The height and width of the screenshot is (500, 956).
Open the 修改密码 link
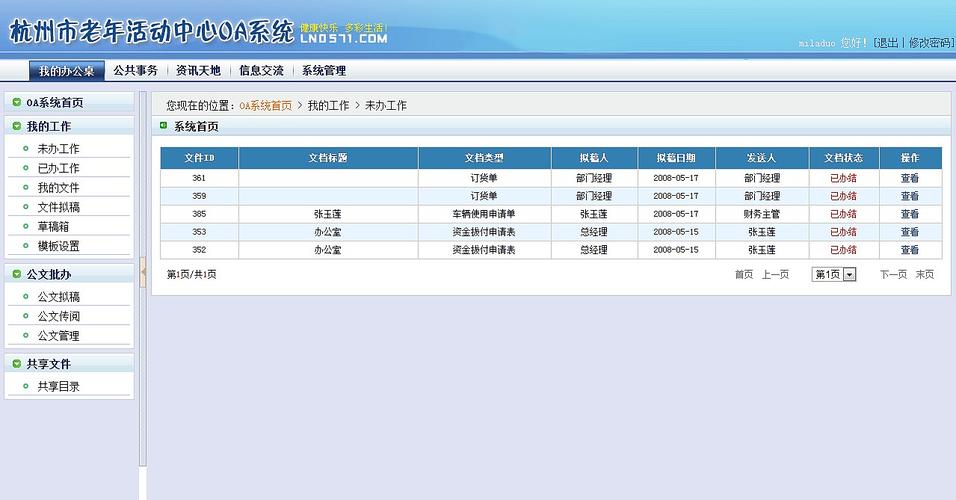pyautogui.click(x=929, y=43)
